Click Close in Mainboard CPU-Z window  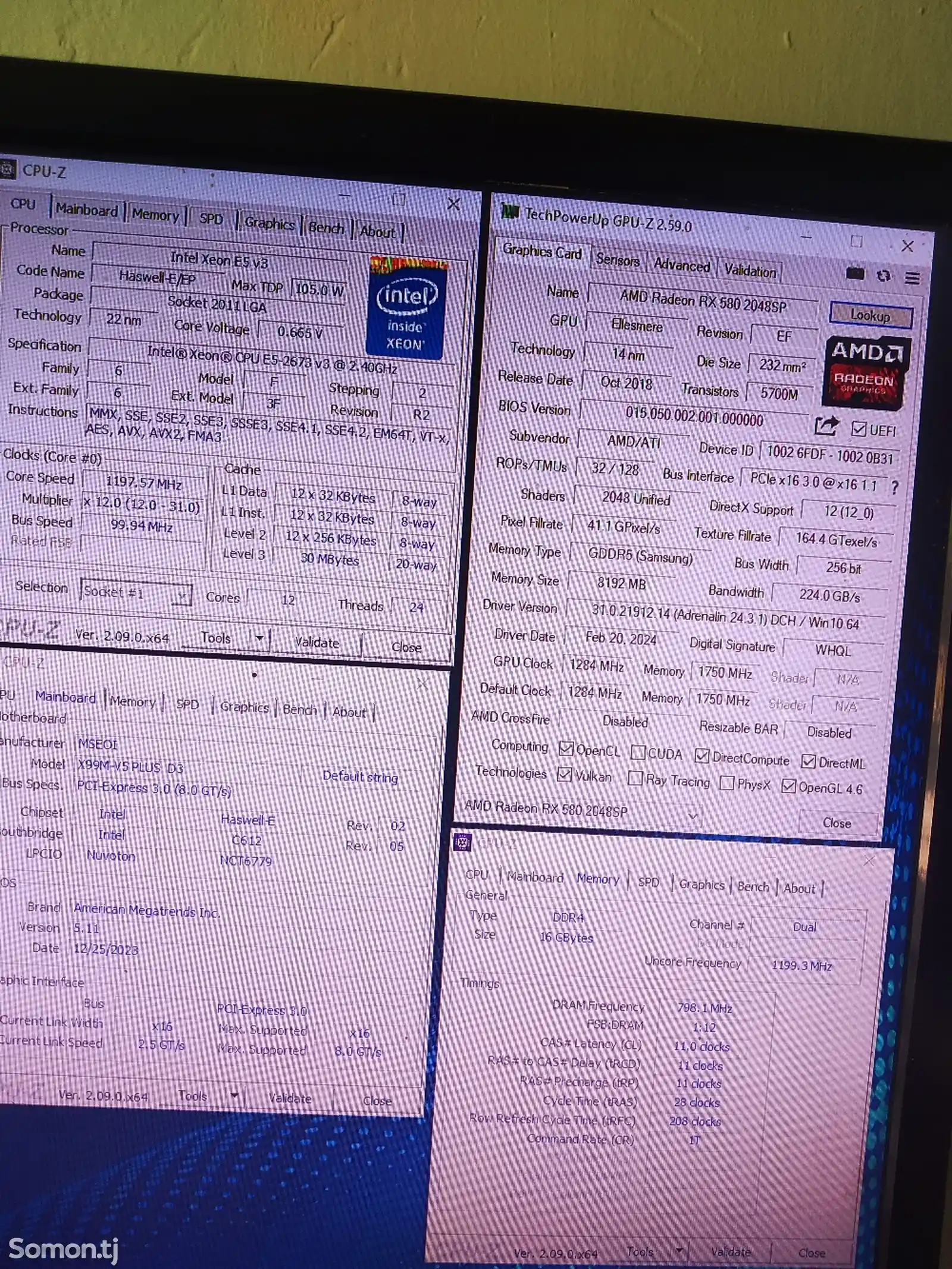[377, 1101]
